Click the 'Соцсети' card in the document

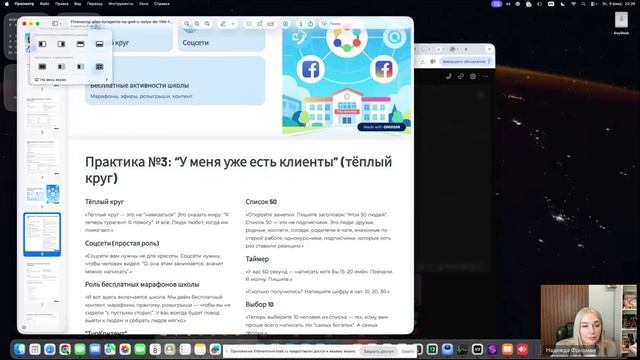(222, 40)
